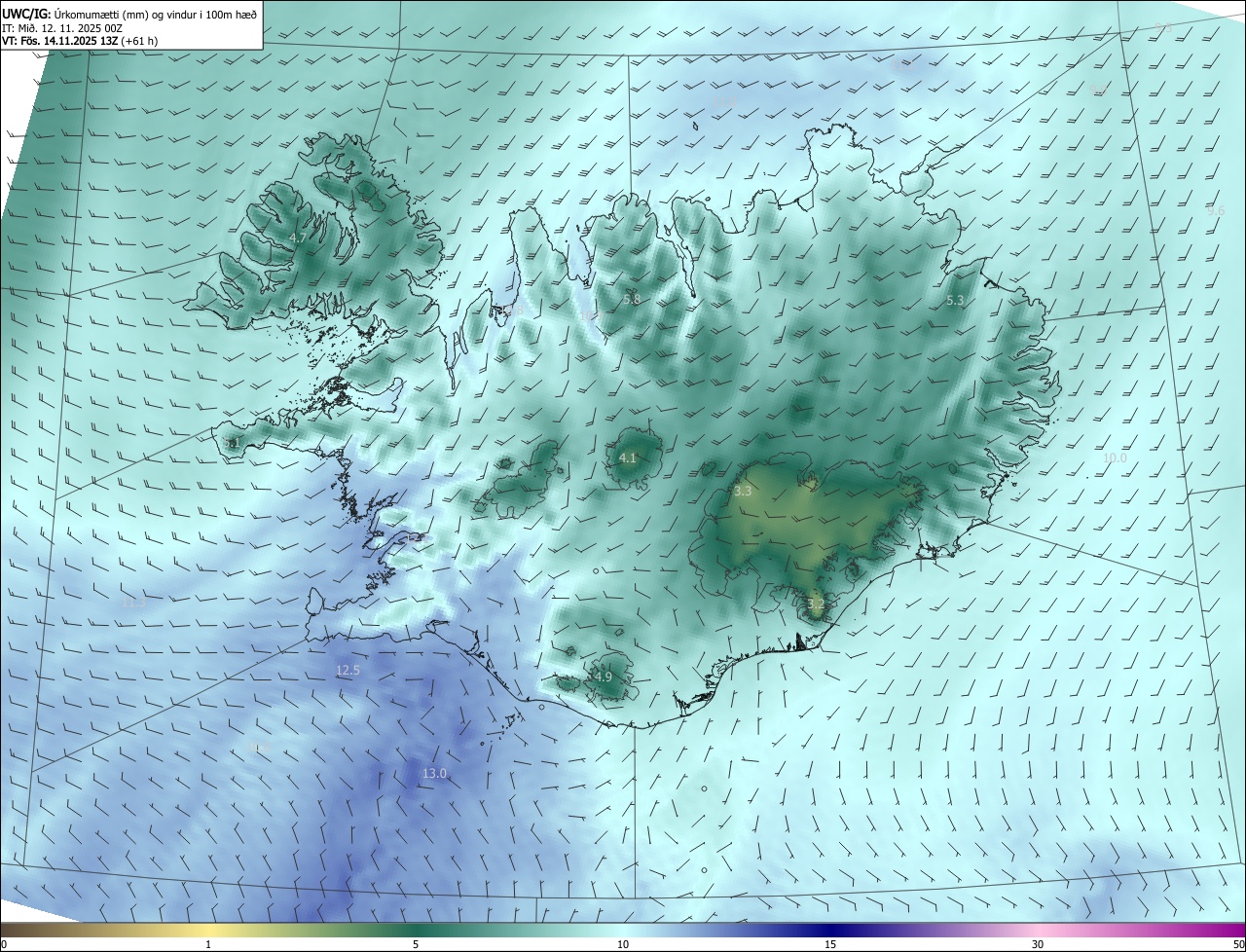Click the 3.3 value on Vatnajökull's northwest edge
The width and height of the screenshot is (1246, 952).
click(743, 492)
